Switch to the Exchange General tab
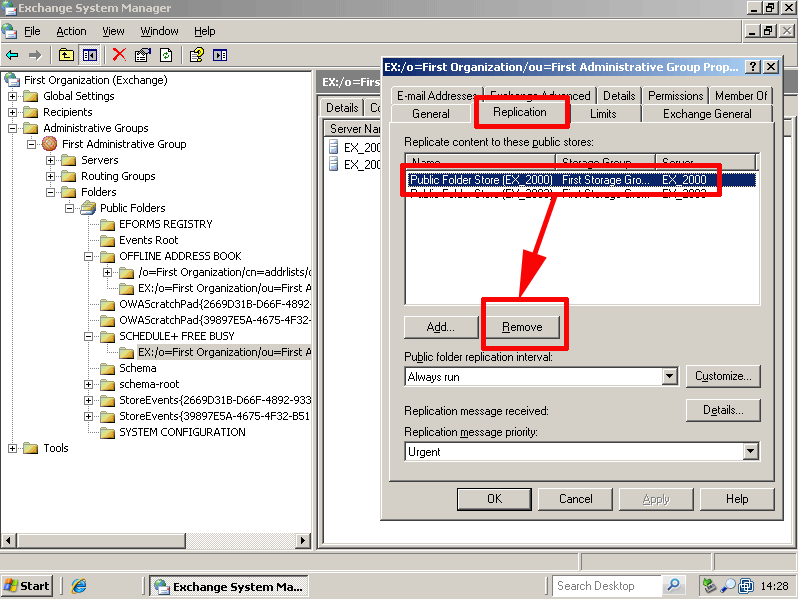The height and width of the screenshot is (599, 798). coord(707,113)
